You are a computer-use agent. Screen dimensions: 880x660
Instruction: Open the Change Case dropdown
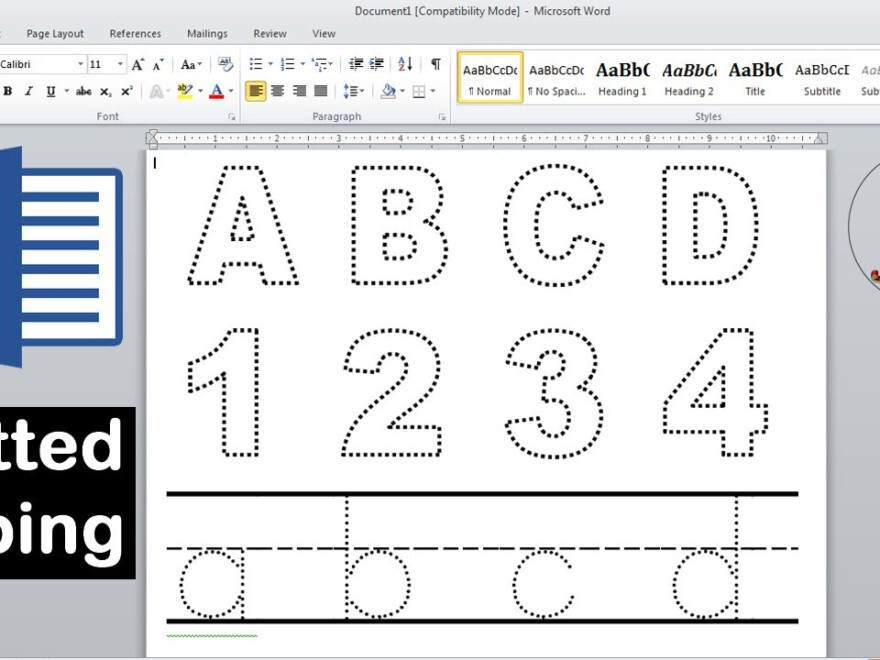click(x=191, y=65)
